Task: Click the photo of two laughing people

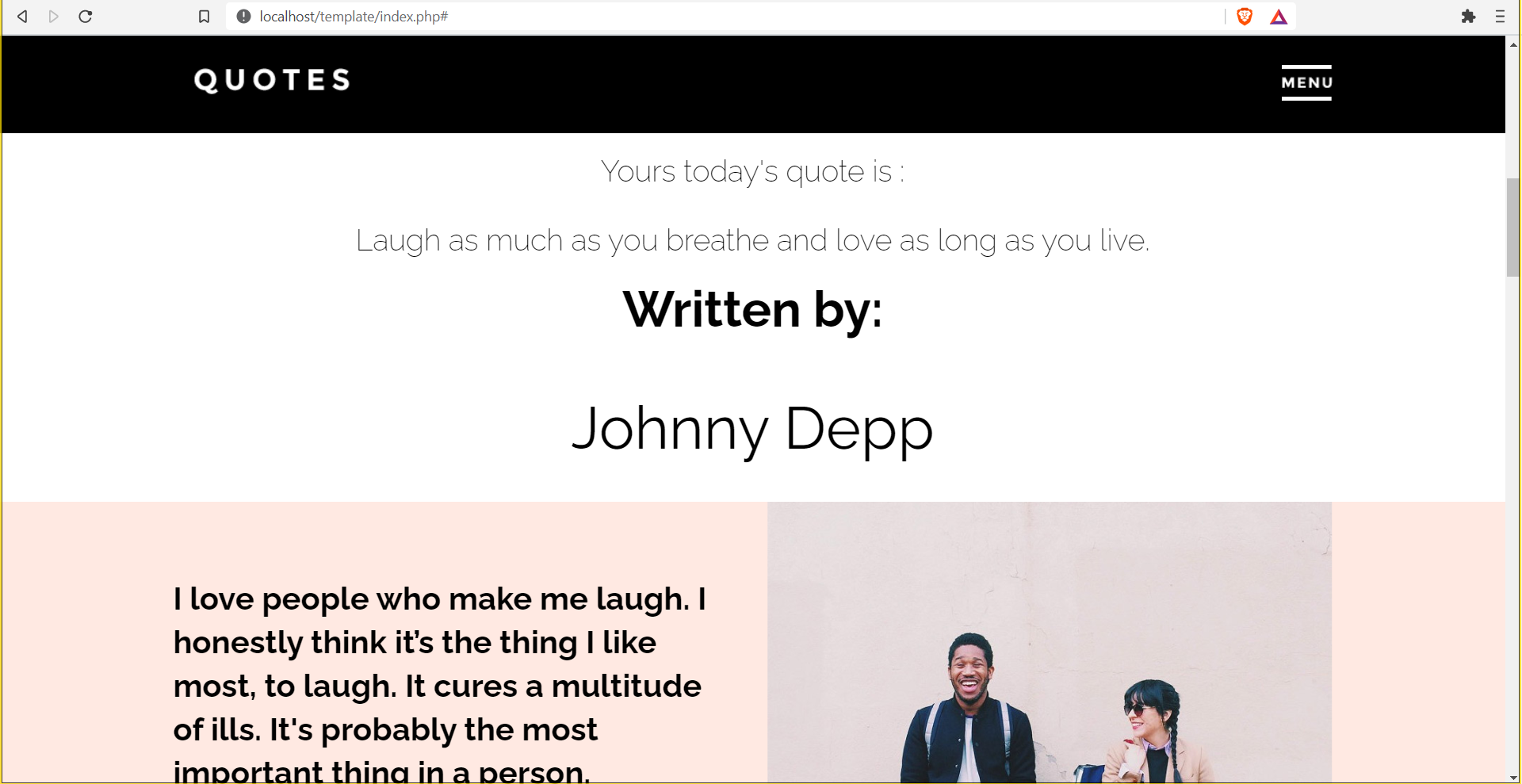Action: 1050,642
